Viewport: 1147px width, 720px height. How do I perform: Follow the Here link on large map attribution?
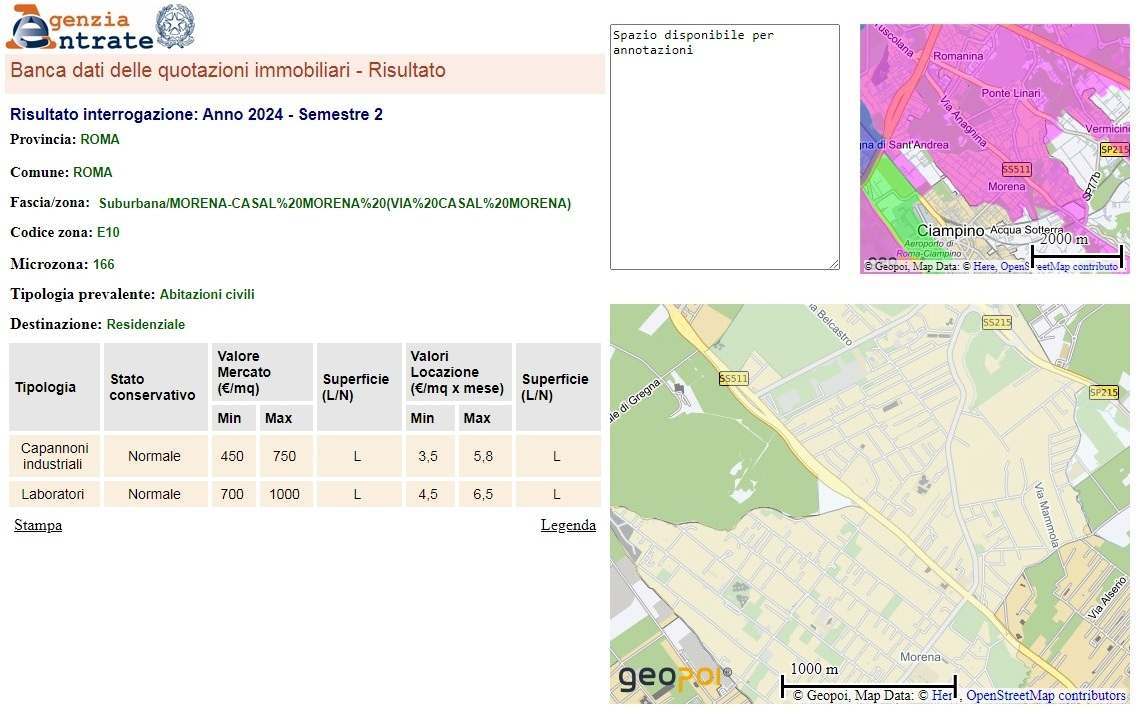[942, 696]
